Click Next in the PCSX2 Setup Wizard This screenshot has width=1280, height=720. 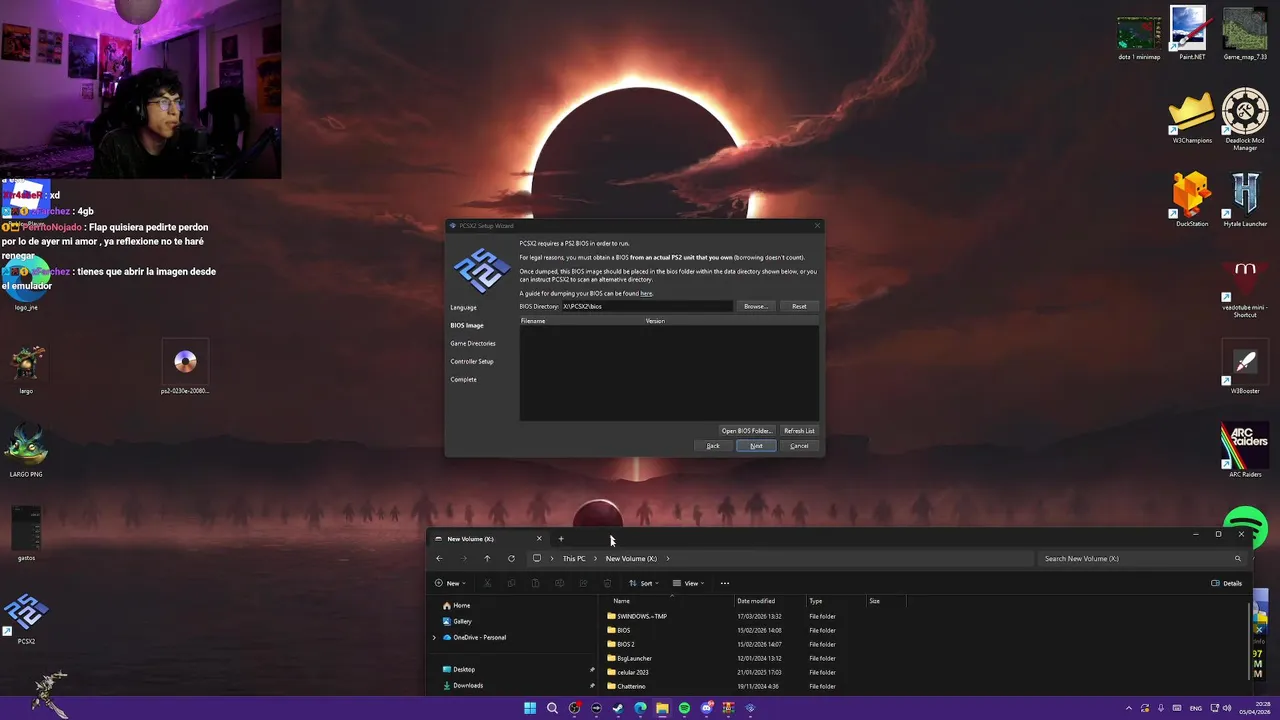click(x=756, y=446)
